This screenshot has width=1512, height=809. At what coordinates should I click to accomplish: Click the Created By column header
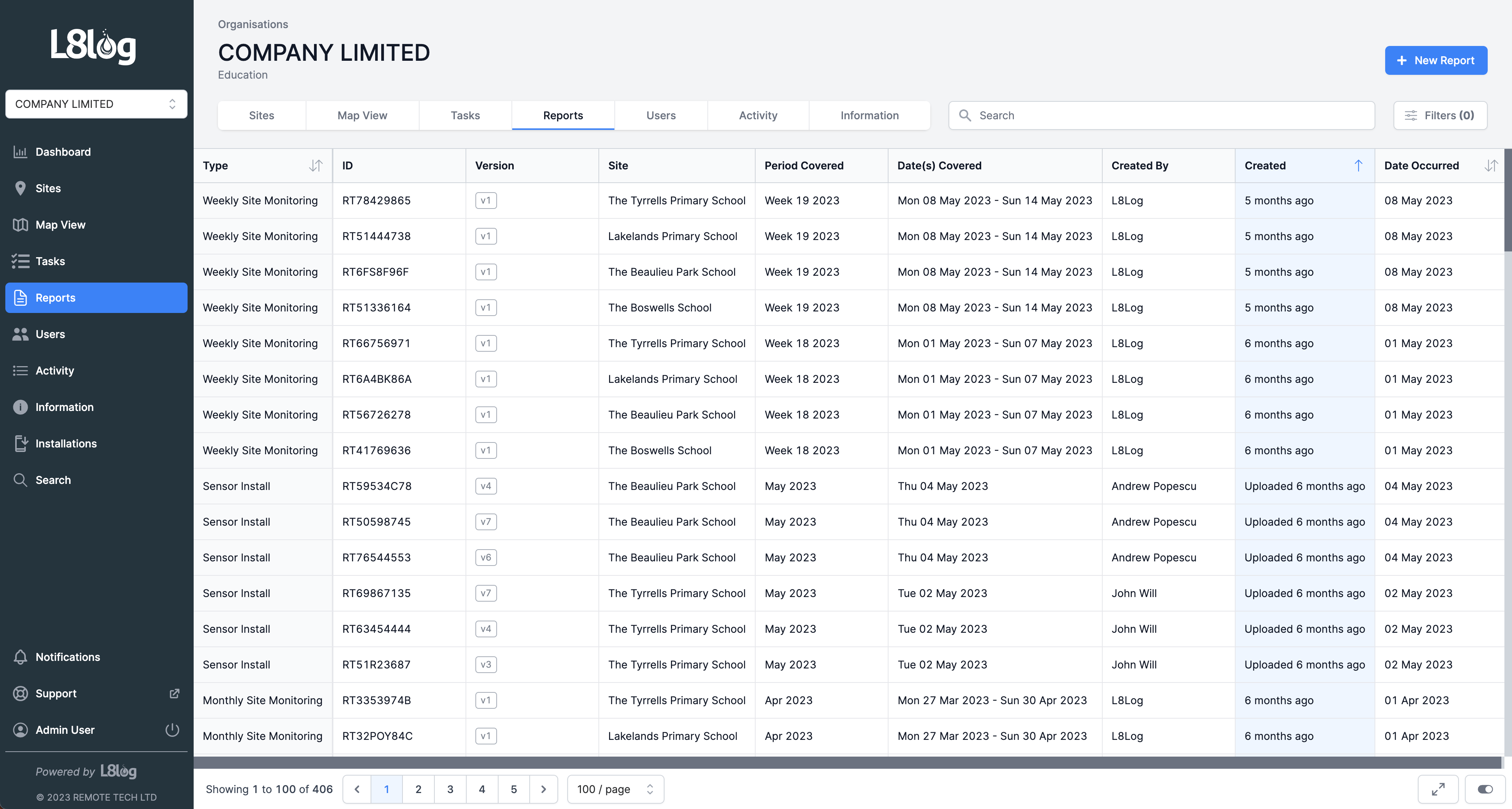coord(1168,166)
